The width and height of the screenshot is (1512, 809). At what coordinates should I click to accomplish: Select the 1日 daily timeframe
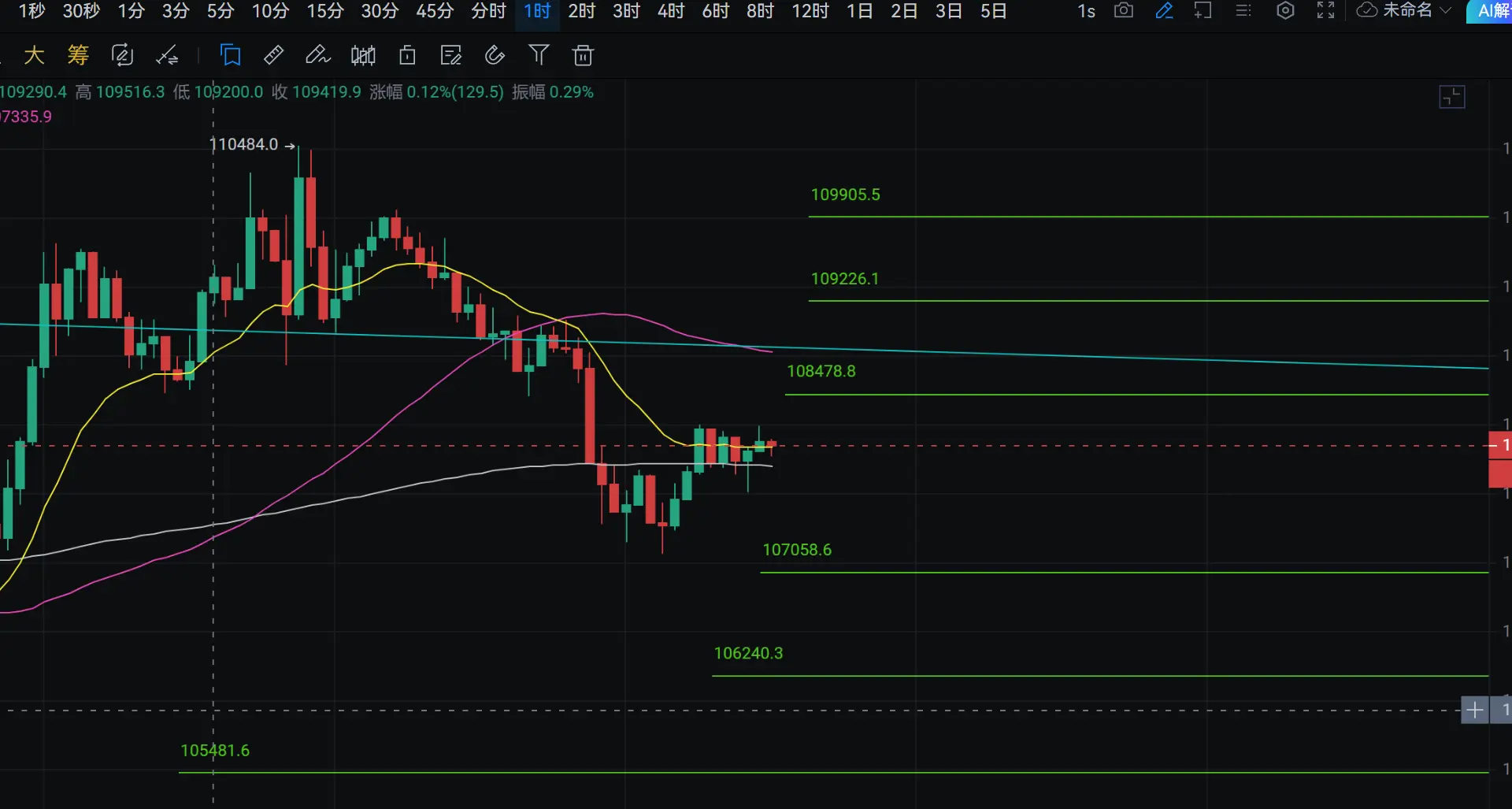point(860,11)
